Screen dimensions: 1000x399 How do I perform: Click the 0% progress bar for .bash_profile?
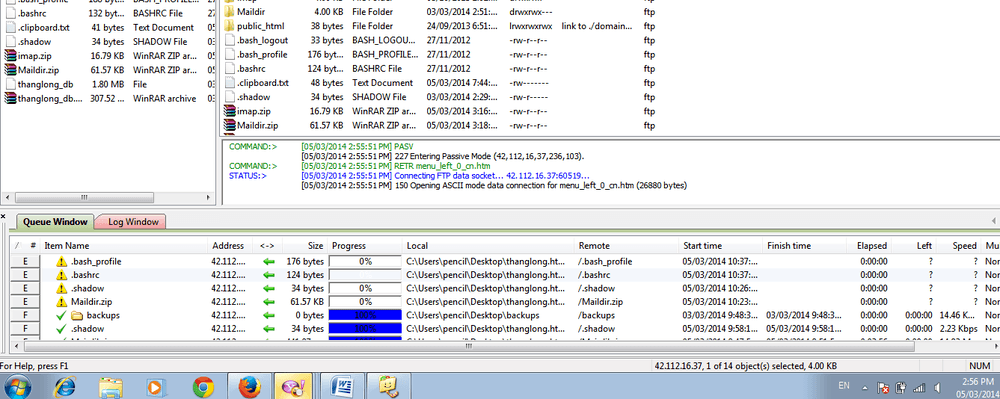click(365, 261)
